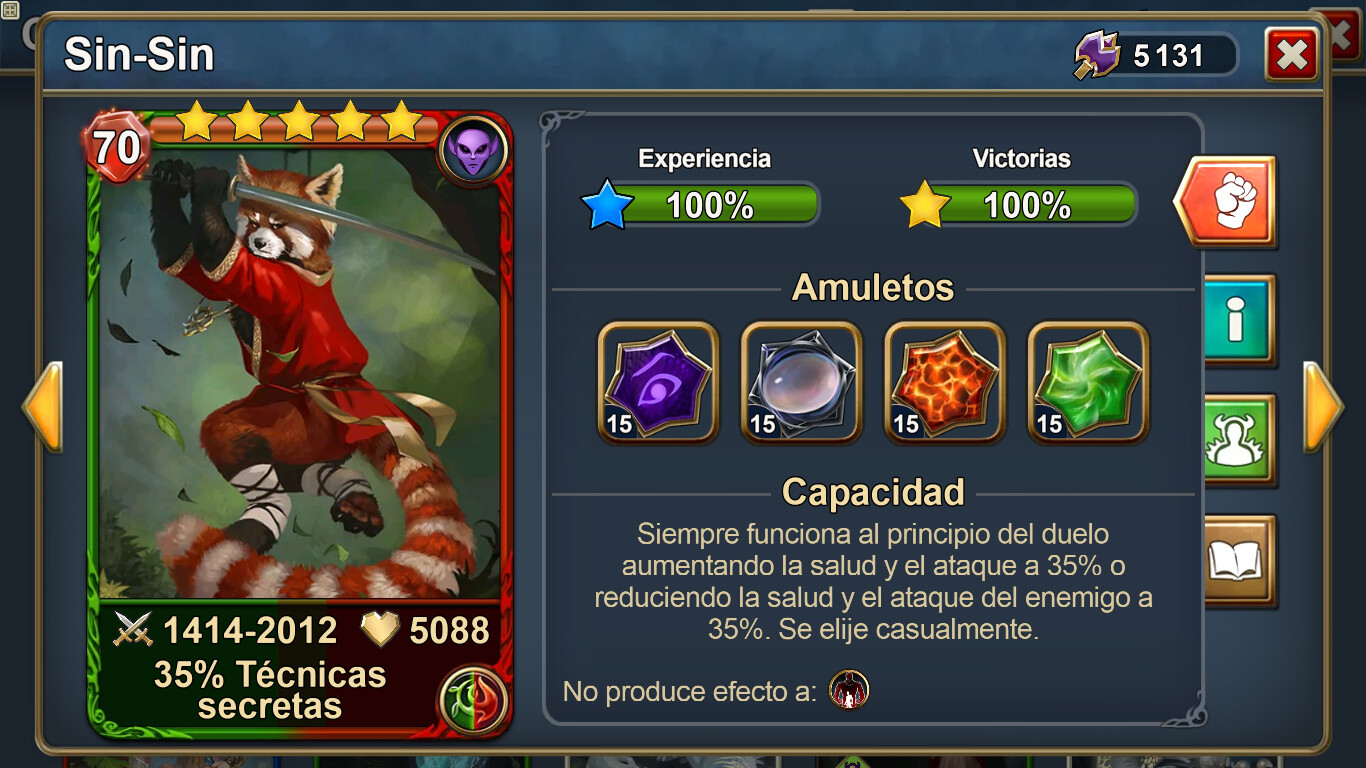This screenshot has height=768, width=1366.
Task: Click the immune hero icon beside 'No produce efecto a'
Action: 849,690
